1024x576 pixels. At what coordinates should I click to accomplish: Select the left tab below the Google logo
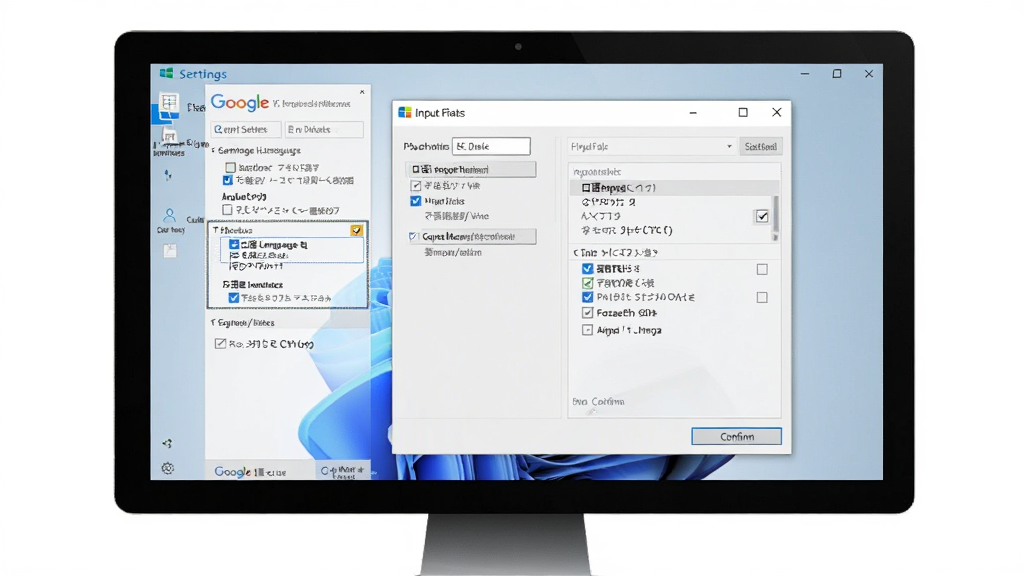click(x=246, y=129)
